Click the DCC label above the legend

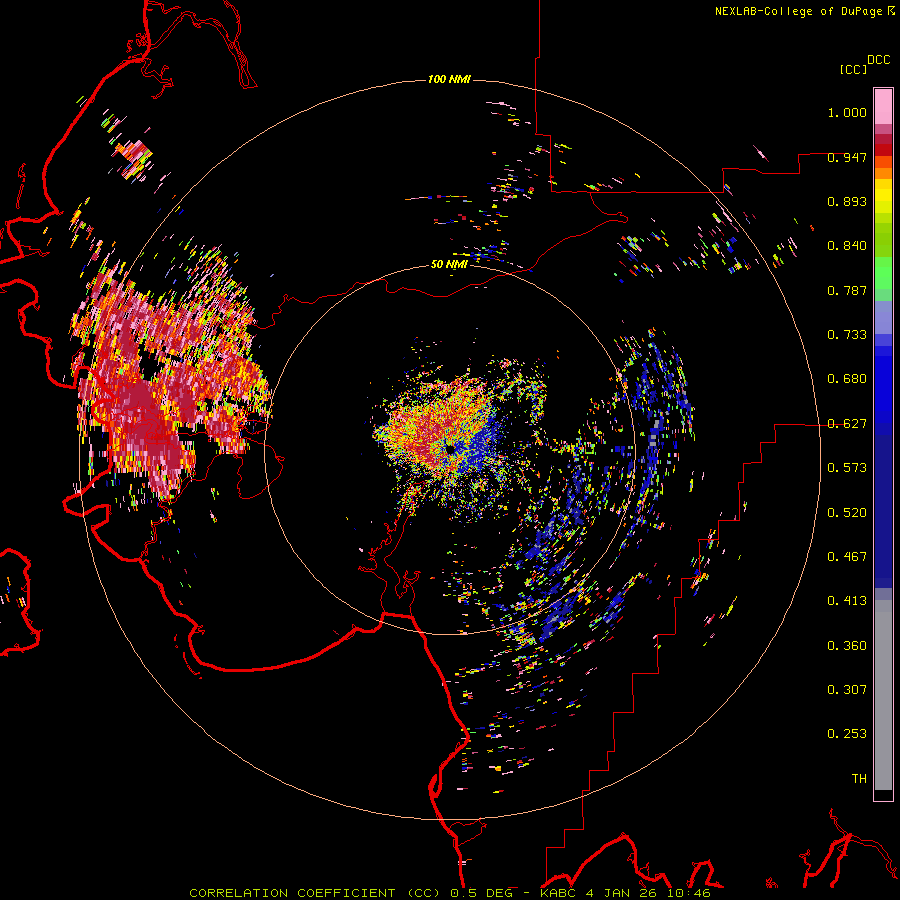point(879,60)
